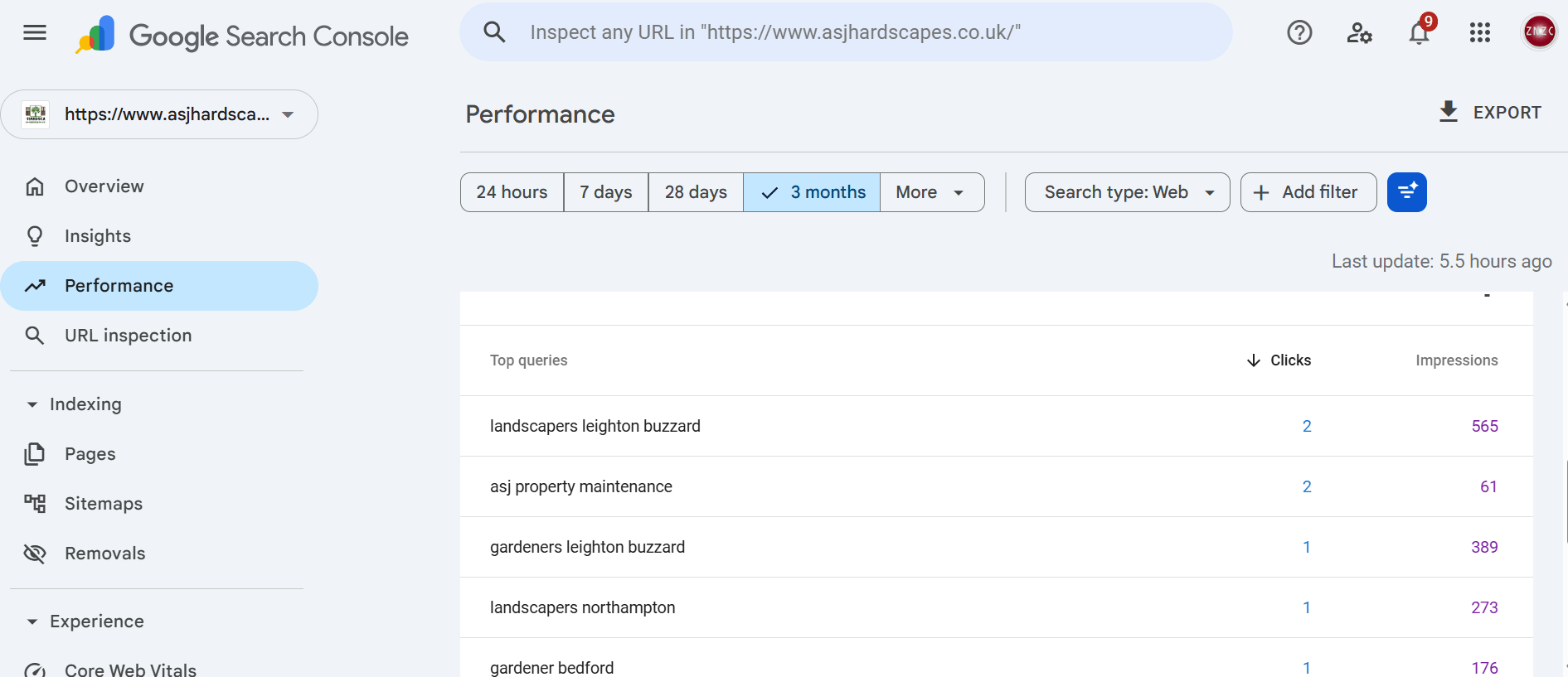Open Sitemaps from the sidebar
The width and height of the screenshot is (1568, 677).
(x=104, y=504)
